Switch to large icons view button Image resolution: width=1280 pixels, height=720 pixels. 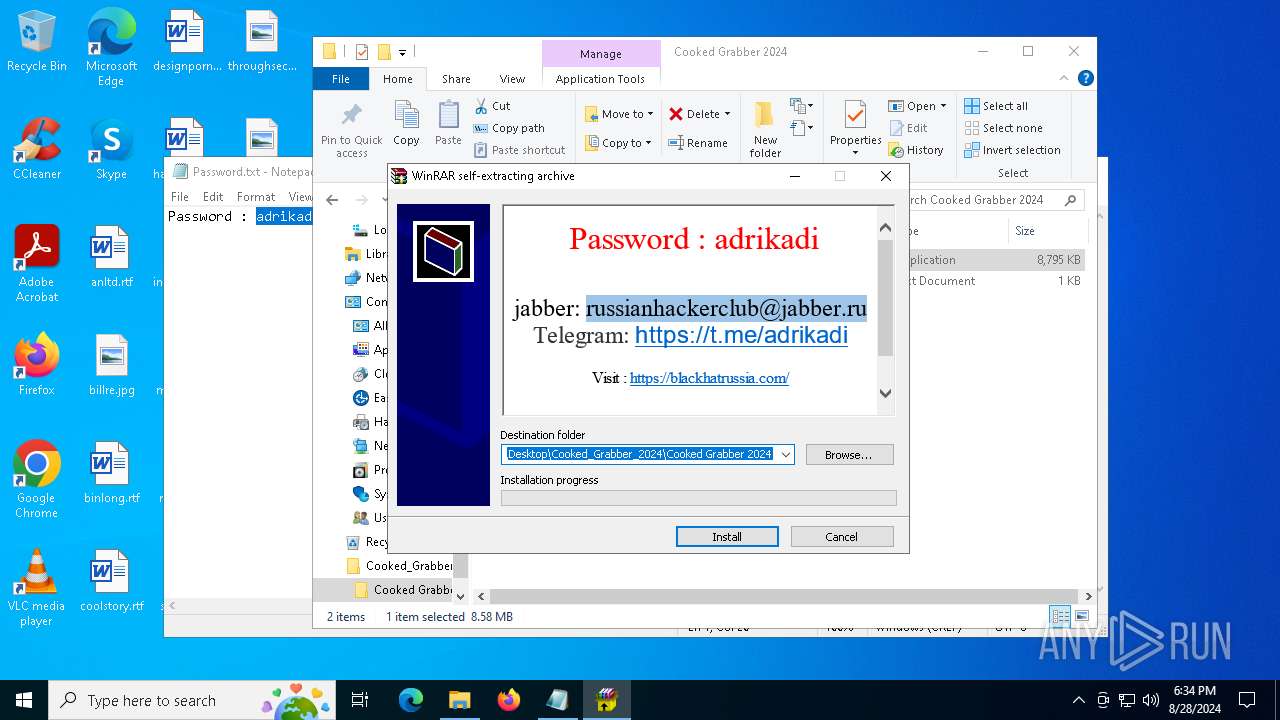point(1082,616)
